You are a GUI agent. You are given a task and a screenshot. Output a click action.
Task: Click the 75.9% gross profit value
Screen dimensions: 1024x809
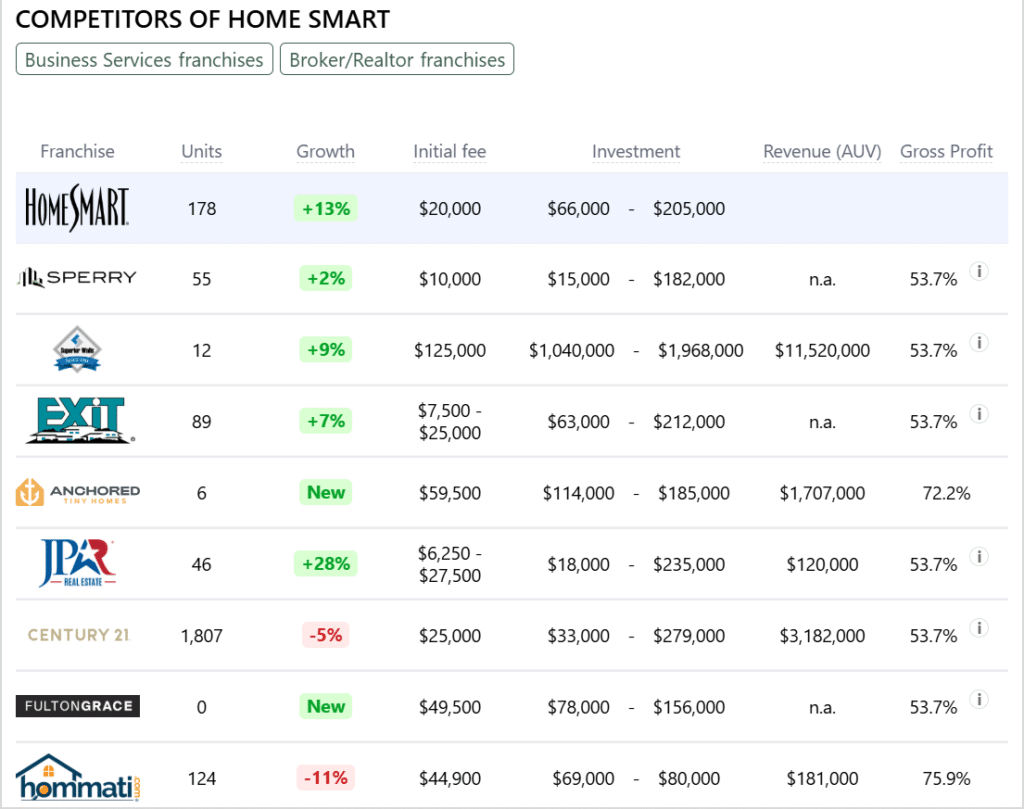click(x=946, y=778)
